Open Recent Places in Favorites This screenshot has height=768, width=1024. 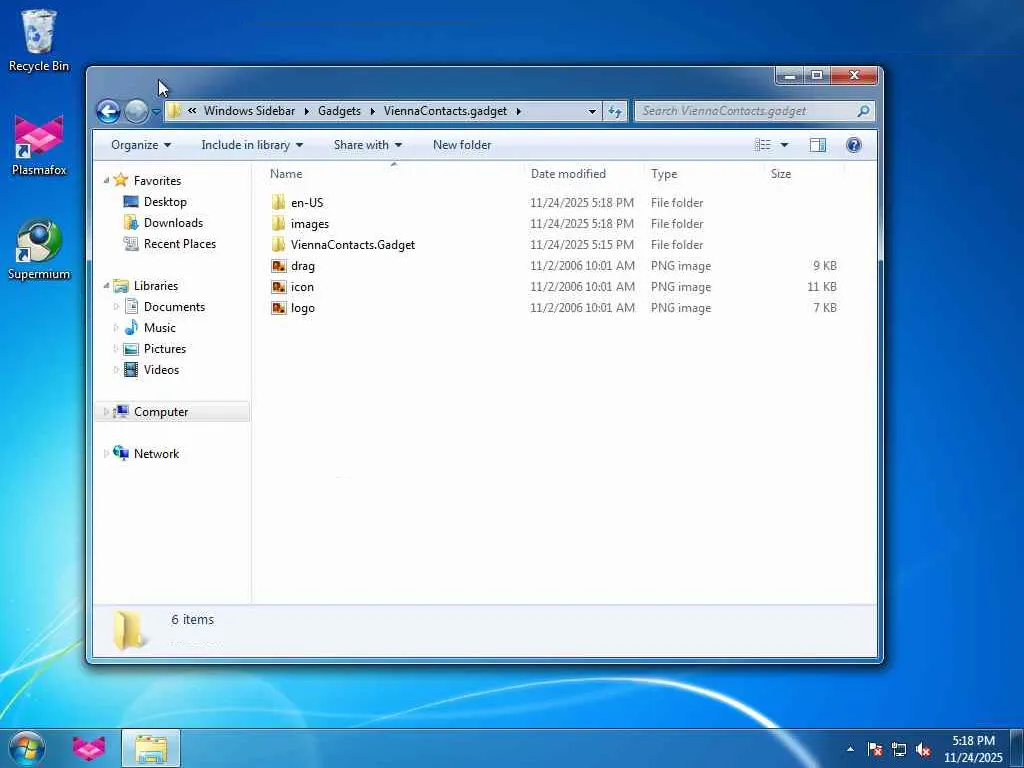(180, 244)
